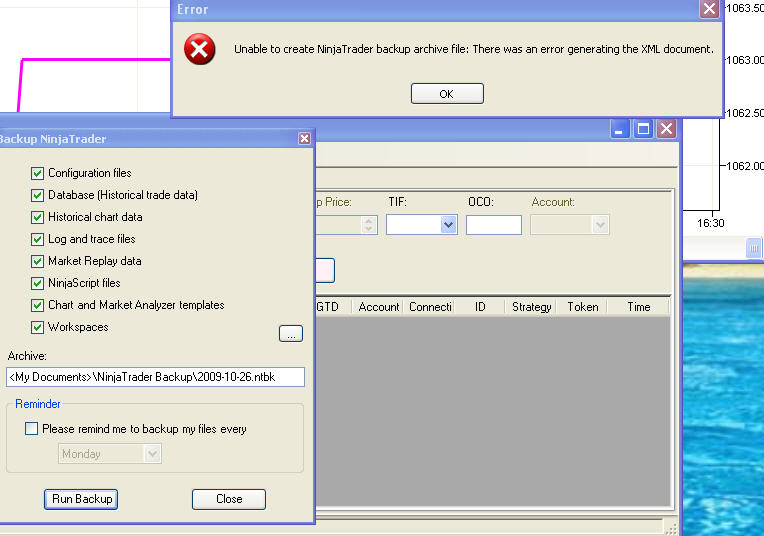Open the TIF dropdown
Image resolution: width=764 pixels, height=536 pixels.
(448, 225)
